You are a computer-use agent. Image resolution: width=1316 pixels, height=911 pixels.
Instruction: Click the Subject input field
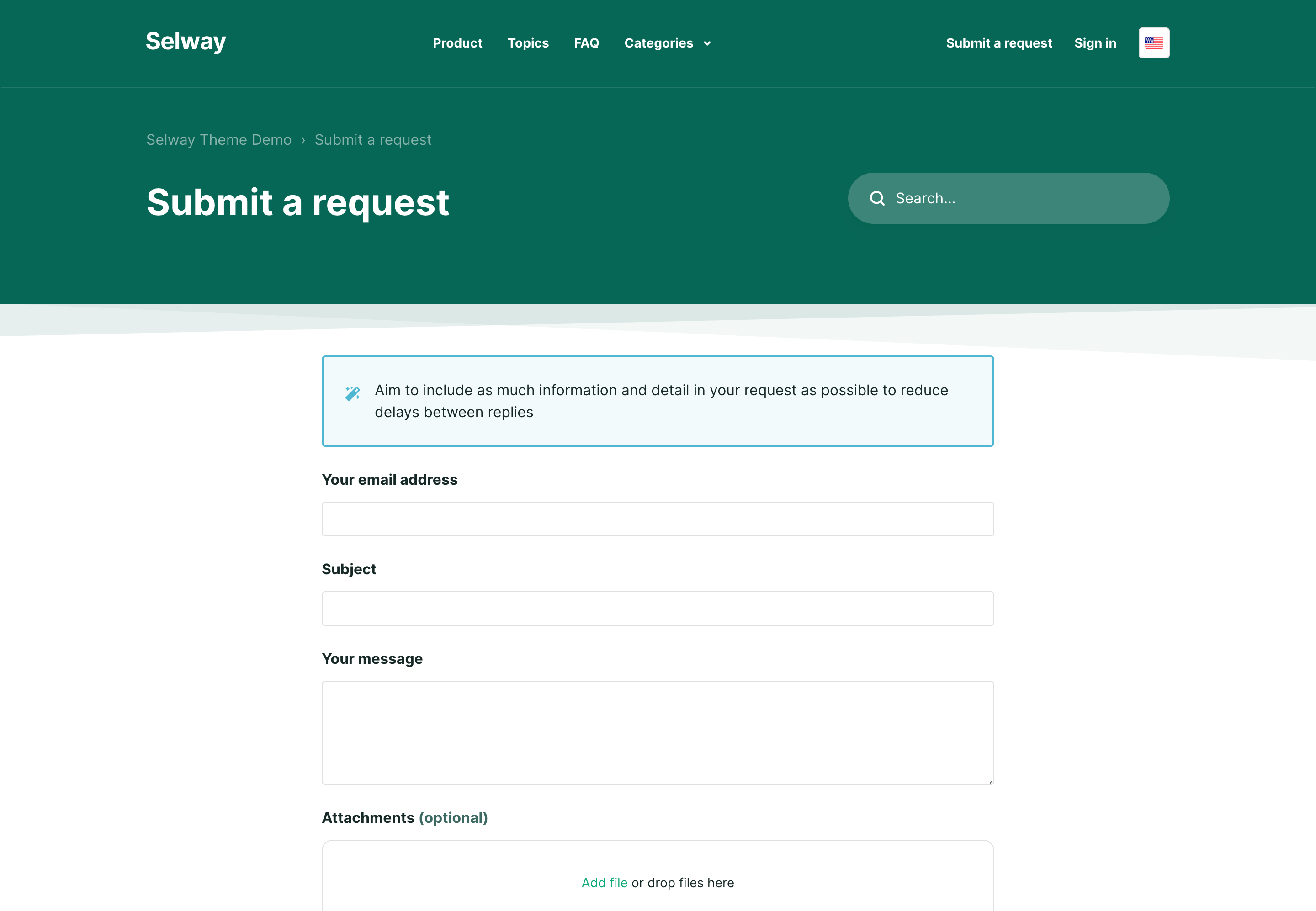click(658, 609)
